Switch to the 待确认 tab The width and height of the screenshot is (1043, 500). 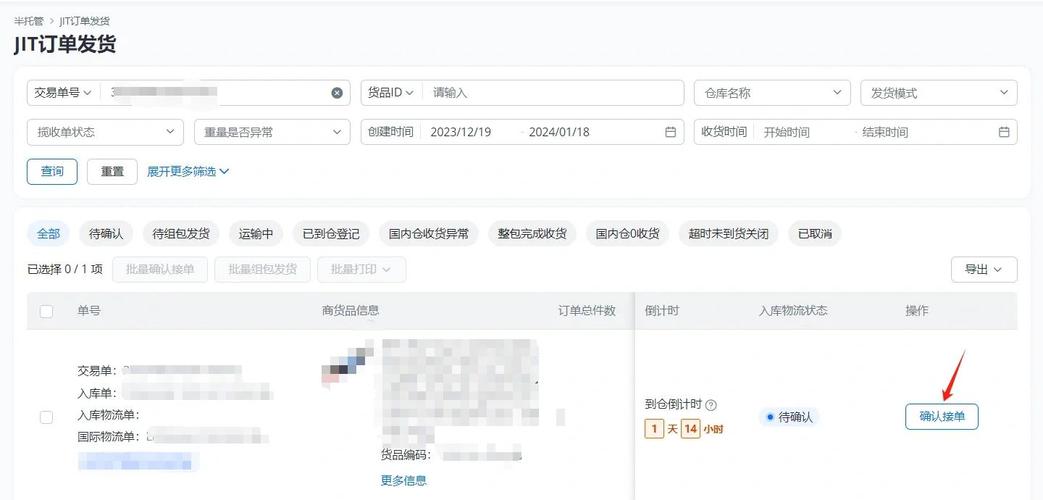(x=106, y=234)
